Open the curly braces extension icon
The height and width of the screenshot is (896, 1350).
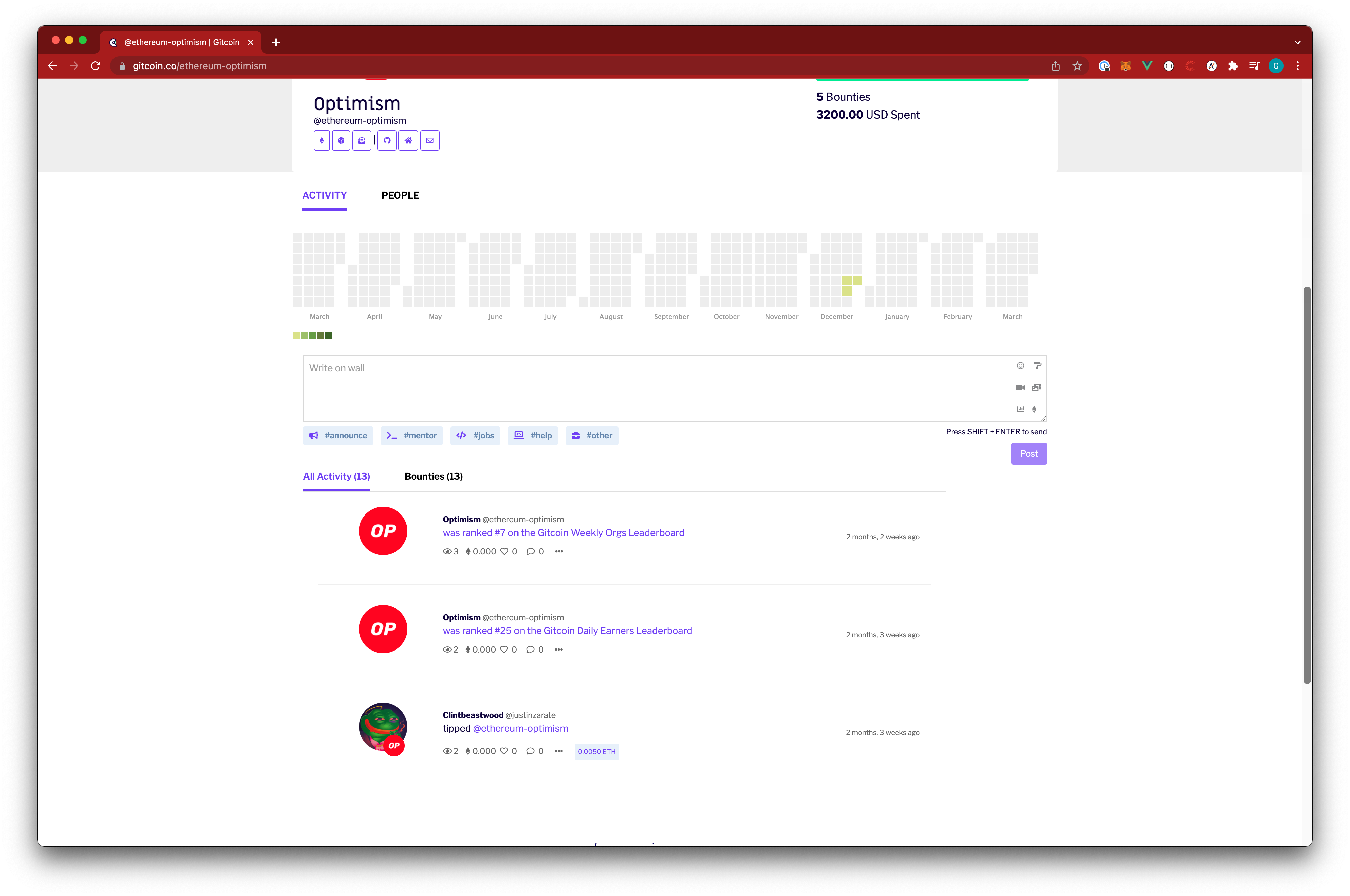click(x=1169, y=66)
